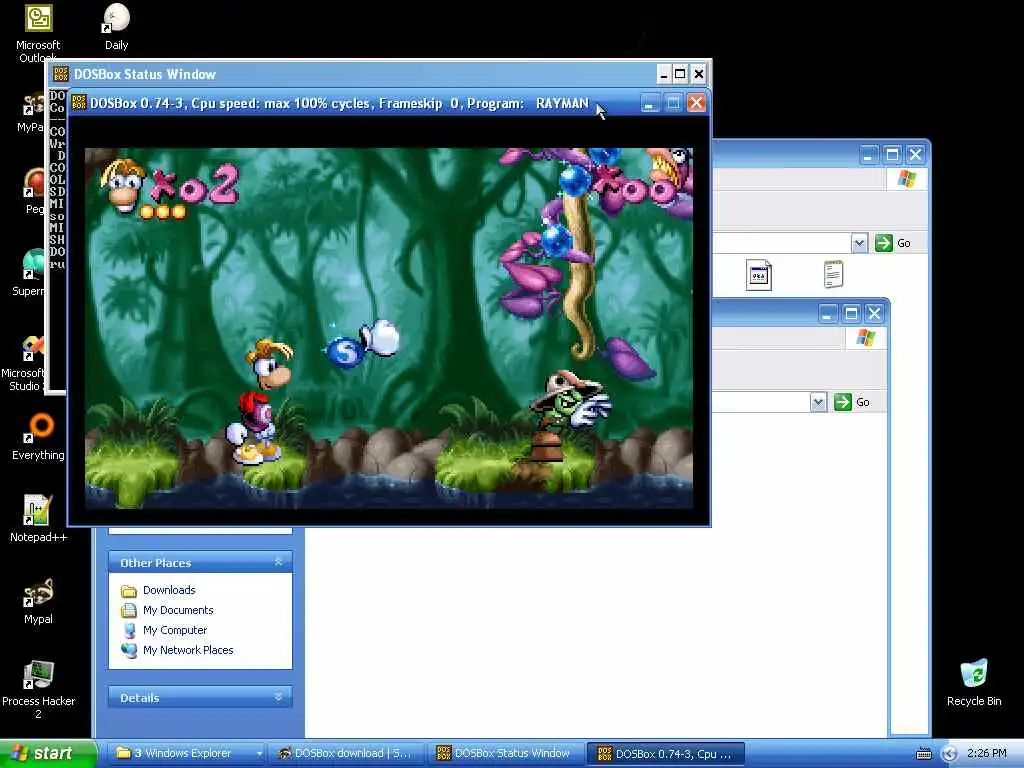
Task: Open My Documents in Other Places
Action: pyautogui.click(x=178, y=610)
